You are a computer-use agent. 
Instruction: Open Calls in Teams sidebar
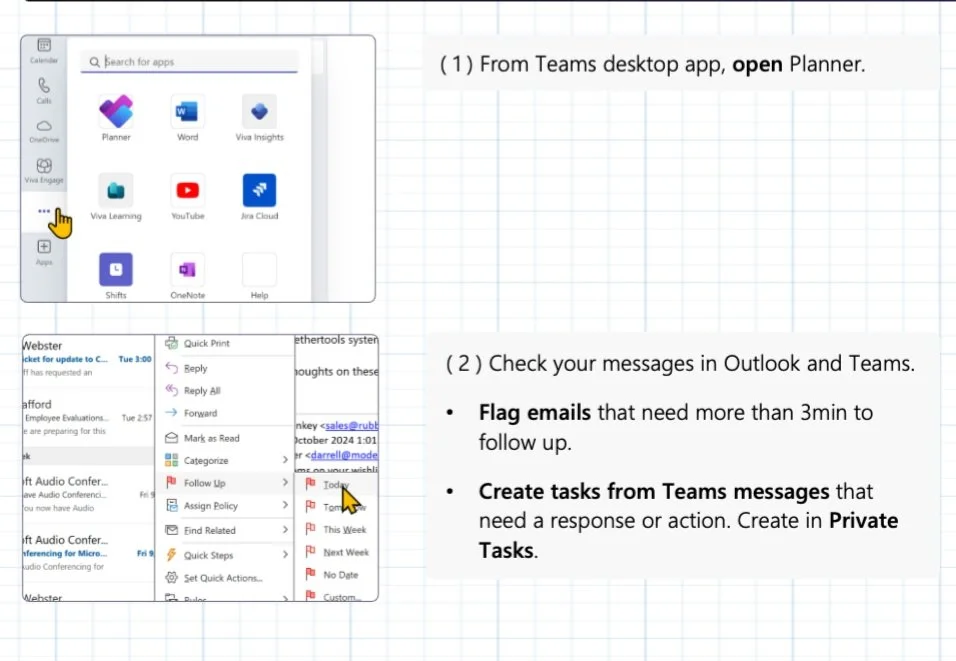pyautogui.click(x=44, y=90)
